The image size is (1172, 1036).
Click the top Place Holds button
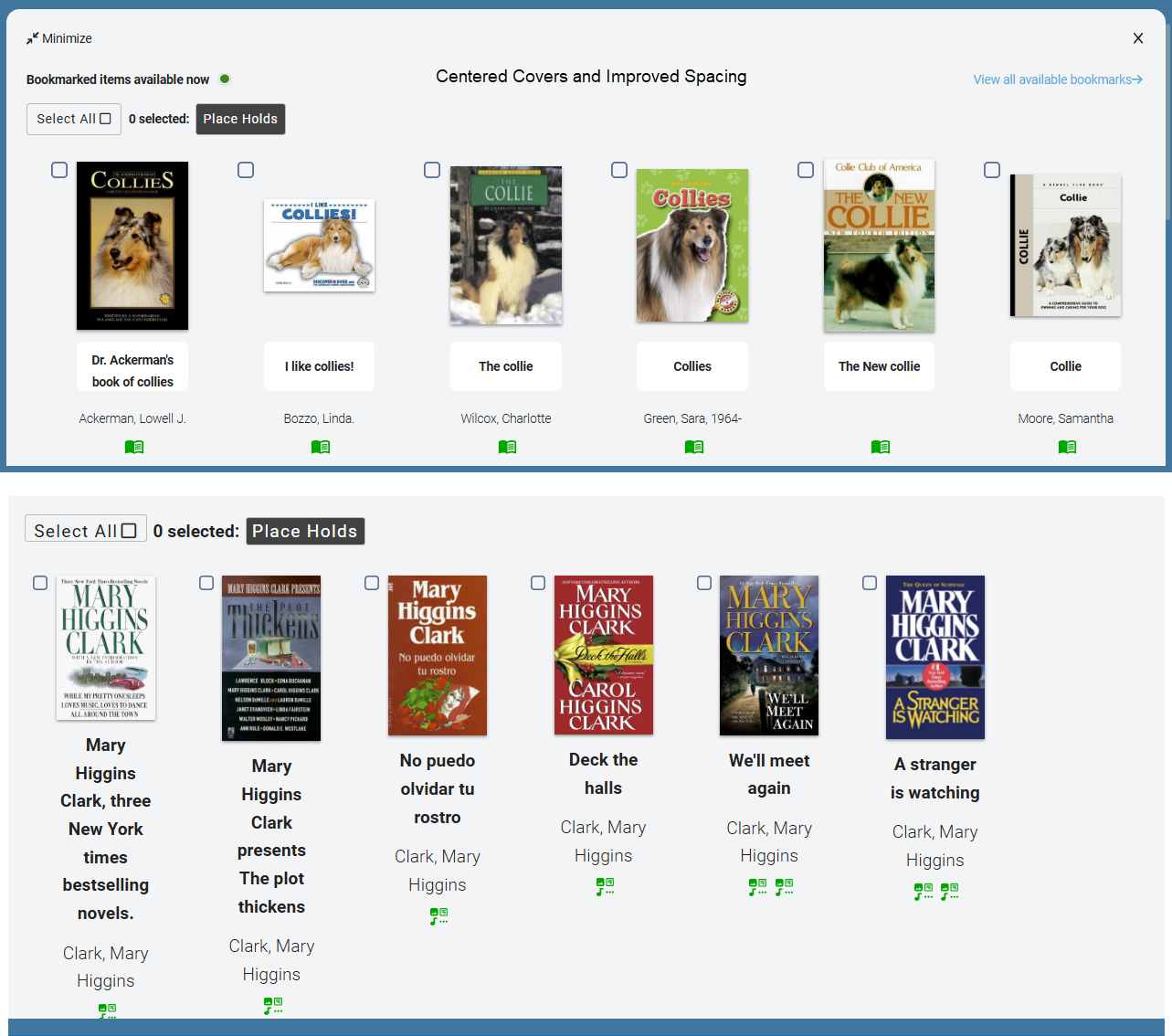(x=240, y=119)
